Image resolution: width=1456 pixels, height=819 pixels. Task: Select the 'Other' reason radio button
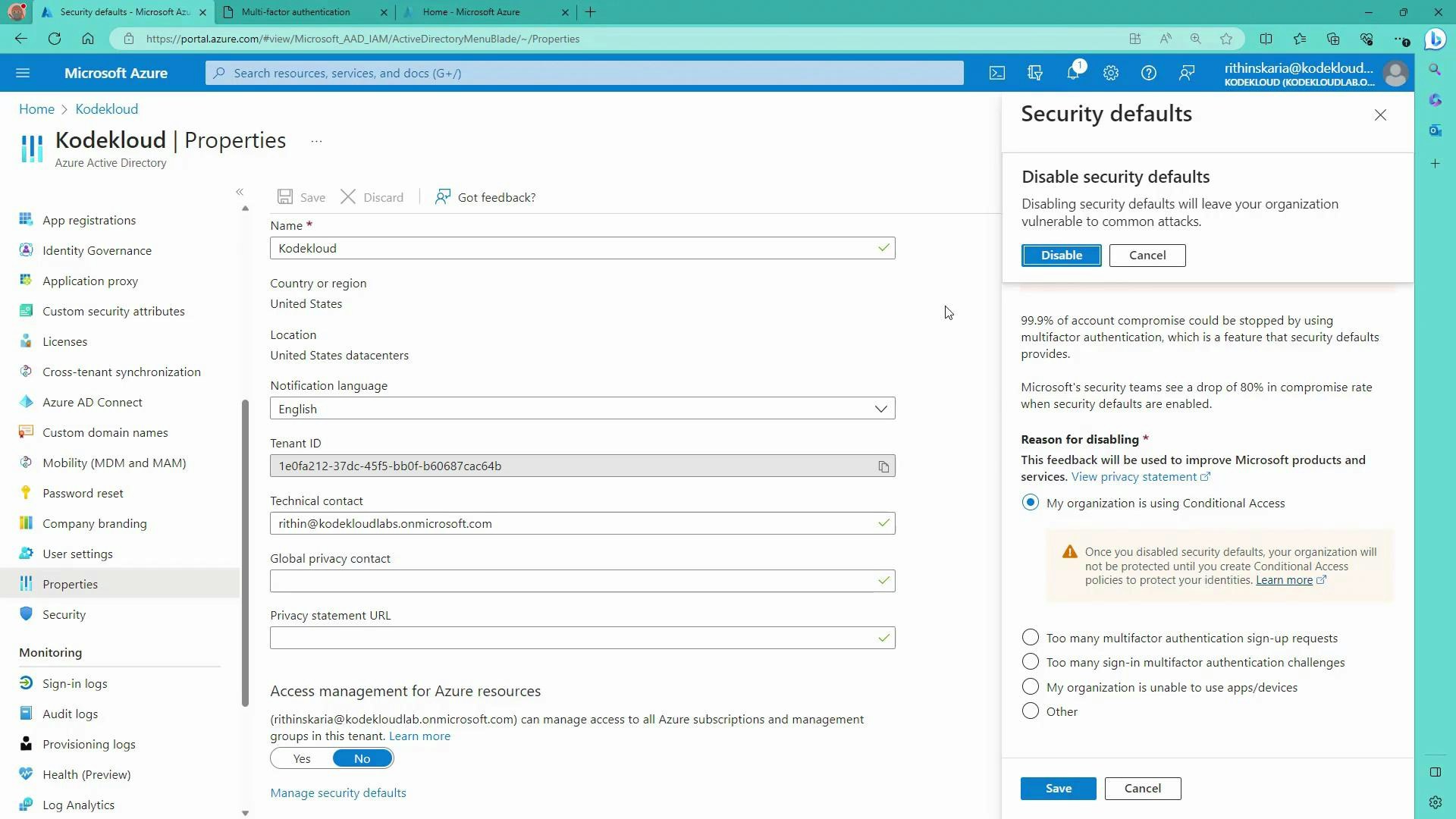pos(1030,711)
